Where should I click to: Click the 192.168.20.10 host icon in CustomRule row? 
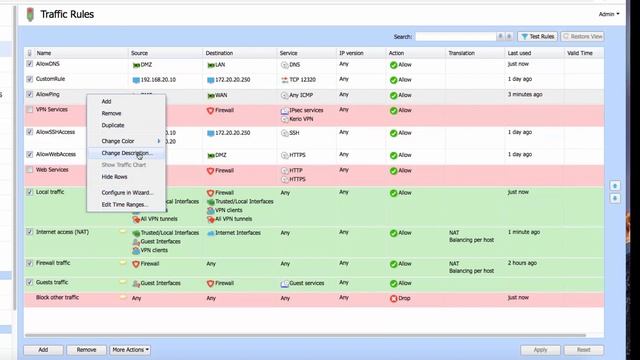click(x=136, y=80)
